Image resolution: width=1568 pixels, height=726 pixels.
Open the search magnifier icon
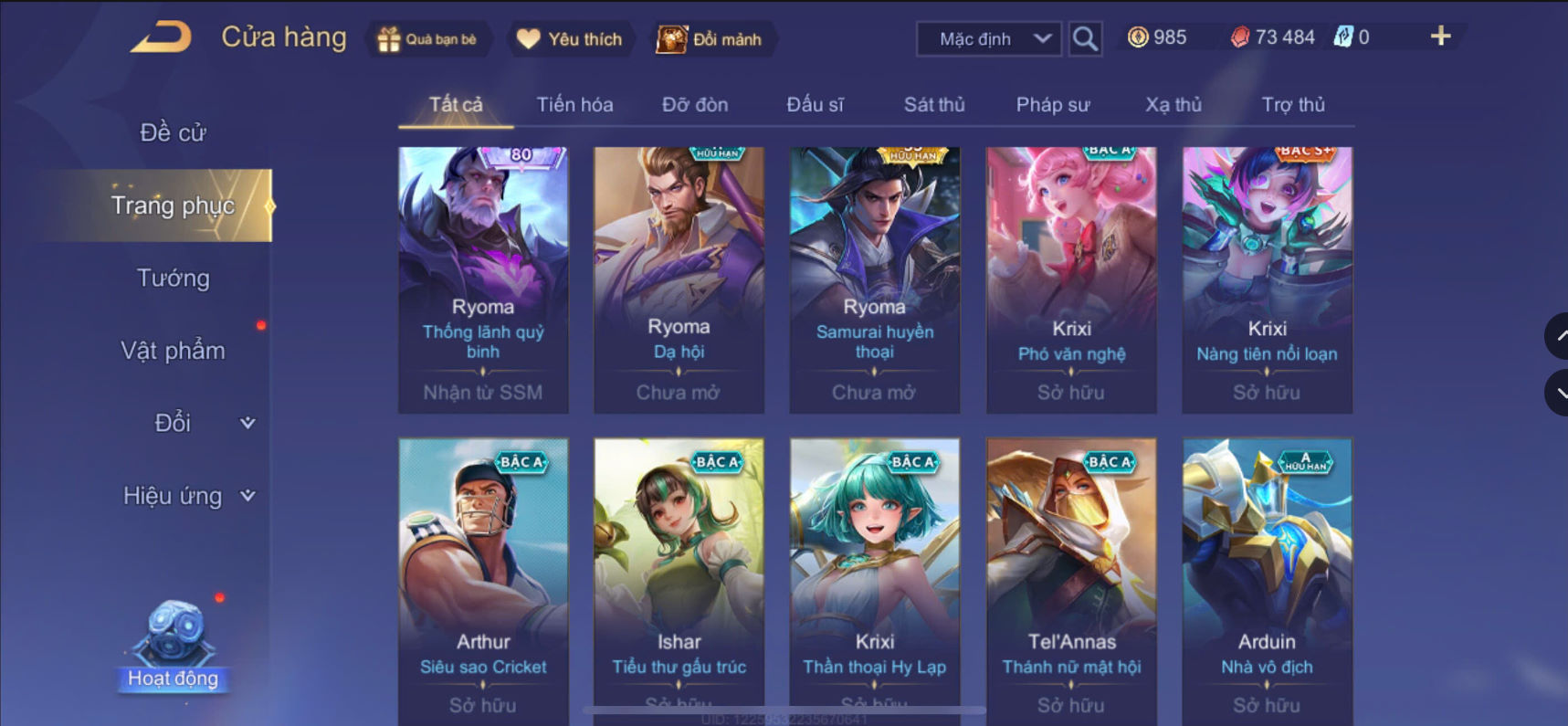coord(1085,38)
